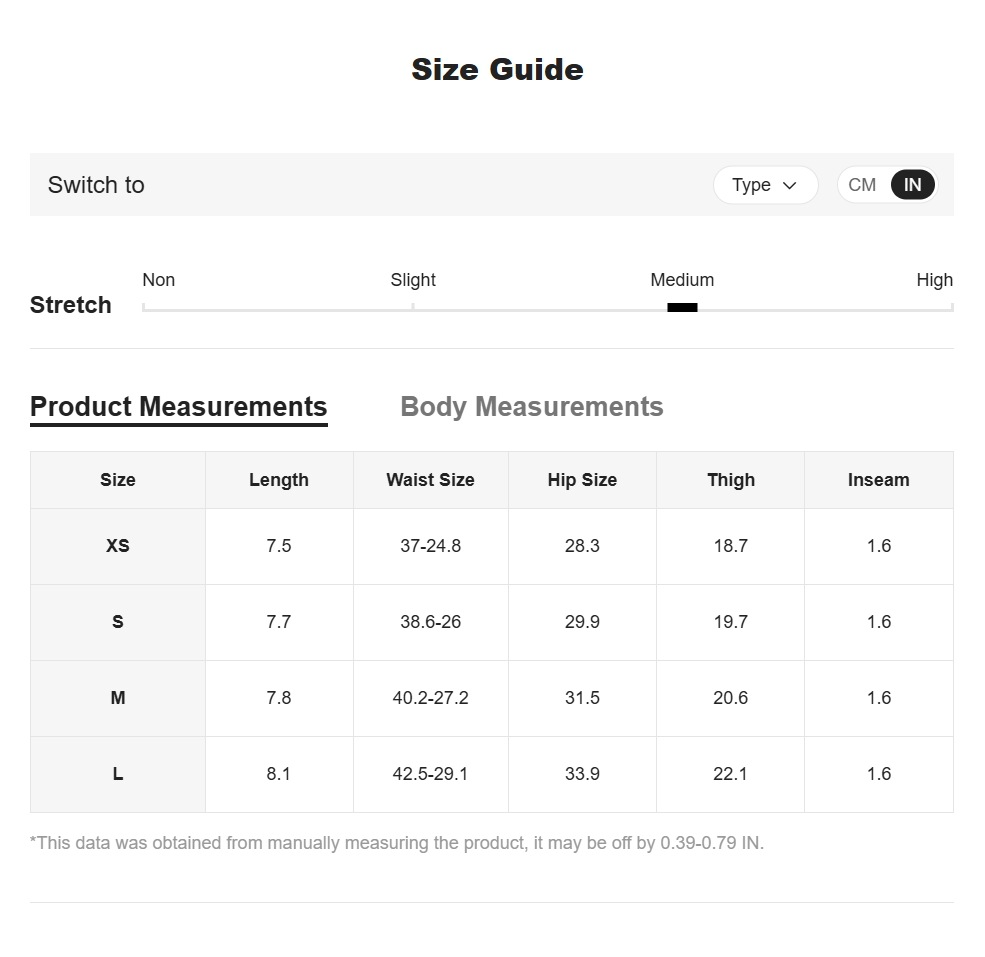The image size is (985, 957).
Task: Click the Length column header
Action: 279,480
